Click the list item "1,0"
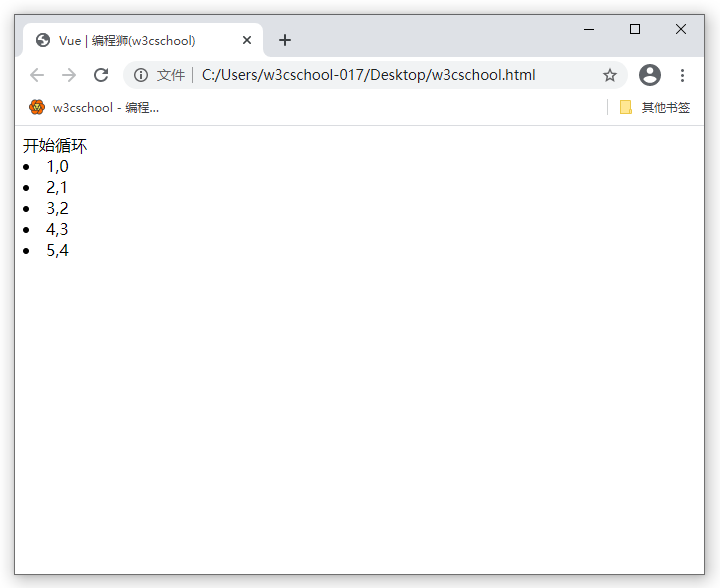 coord(57,167)
